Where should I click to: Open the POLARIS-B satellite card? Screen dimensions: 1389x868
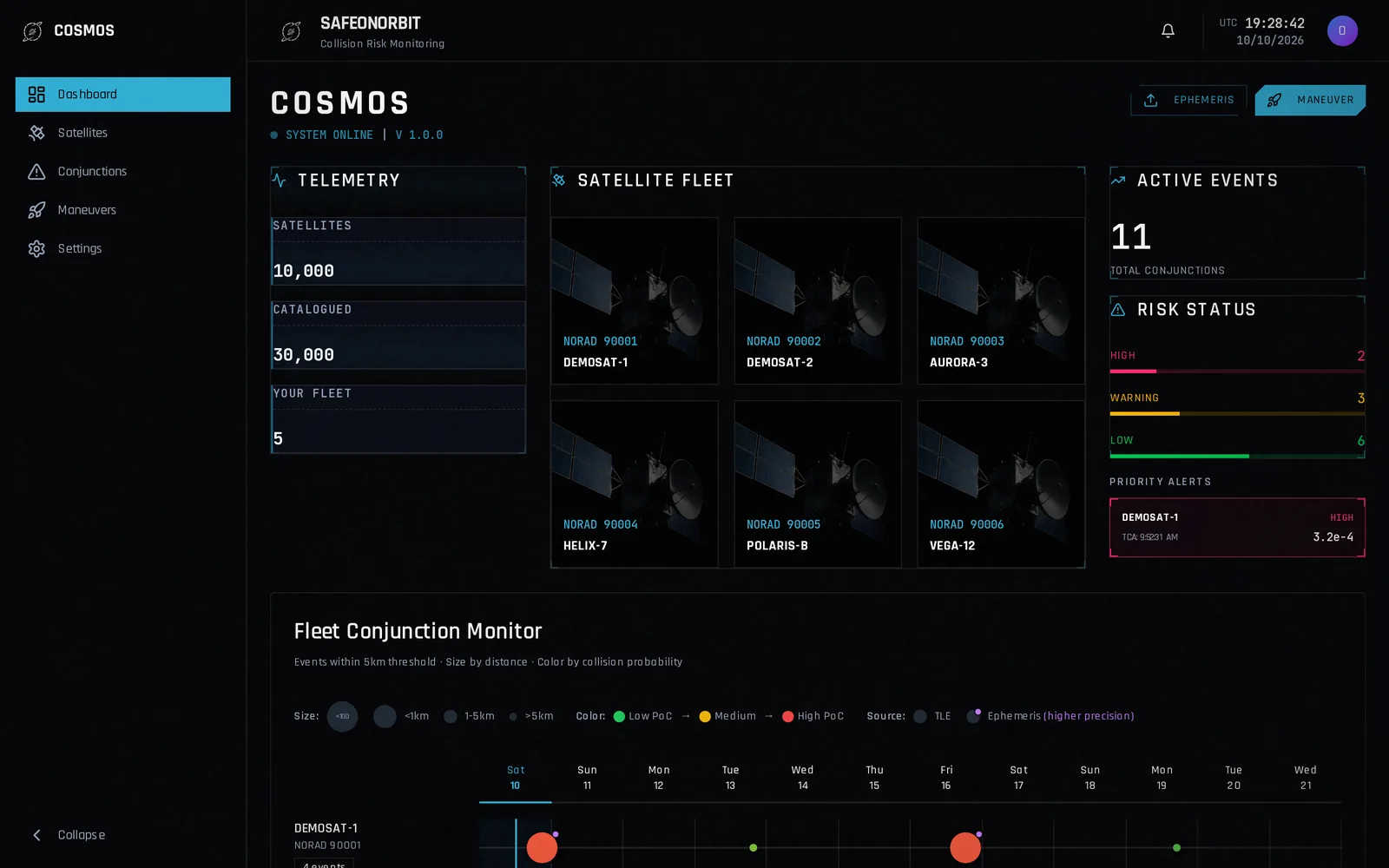pos(818,484)
